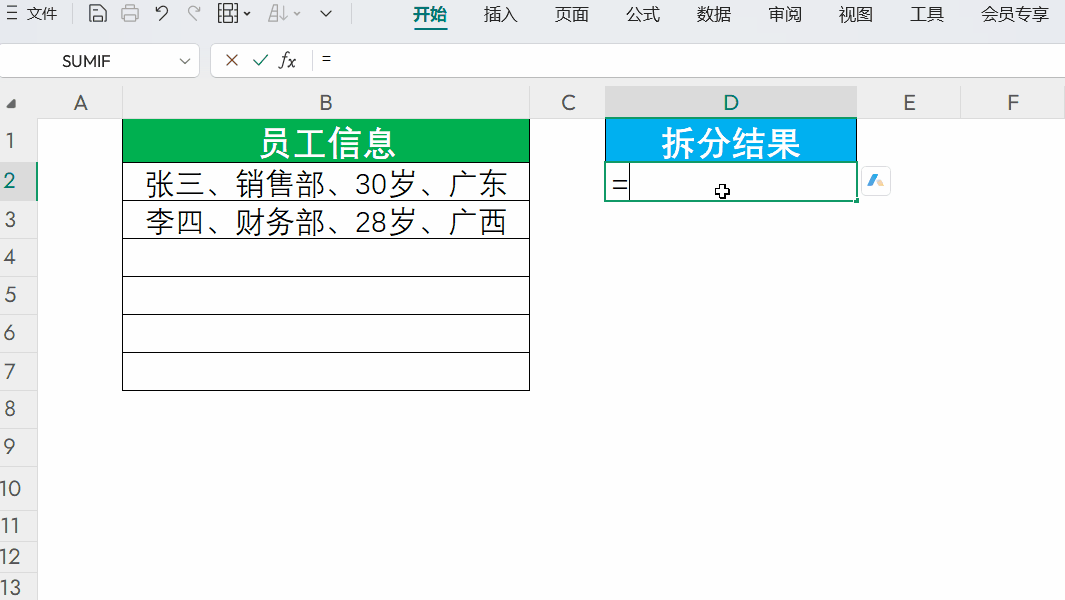Screen dimensions: 1065x600
Task: Open the 数据 tab
Action: (714, 14)
